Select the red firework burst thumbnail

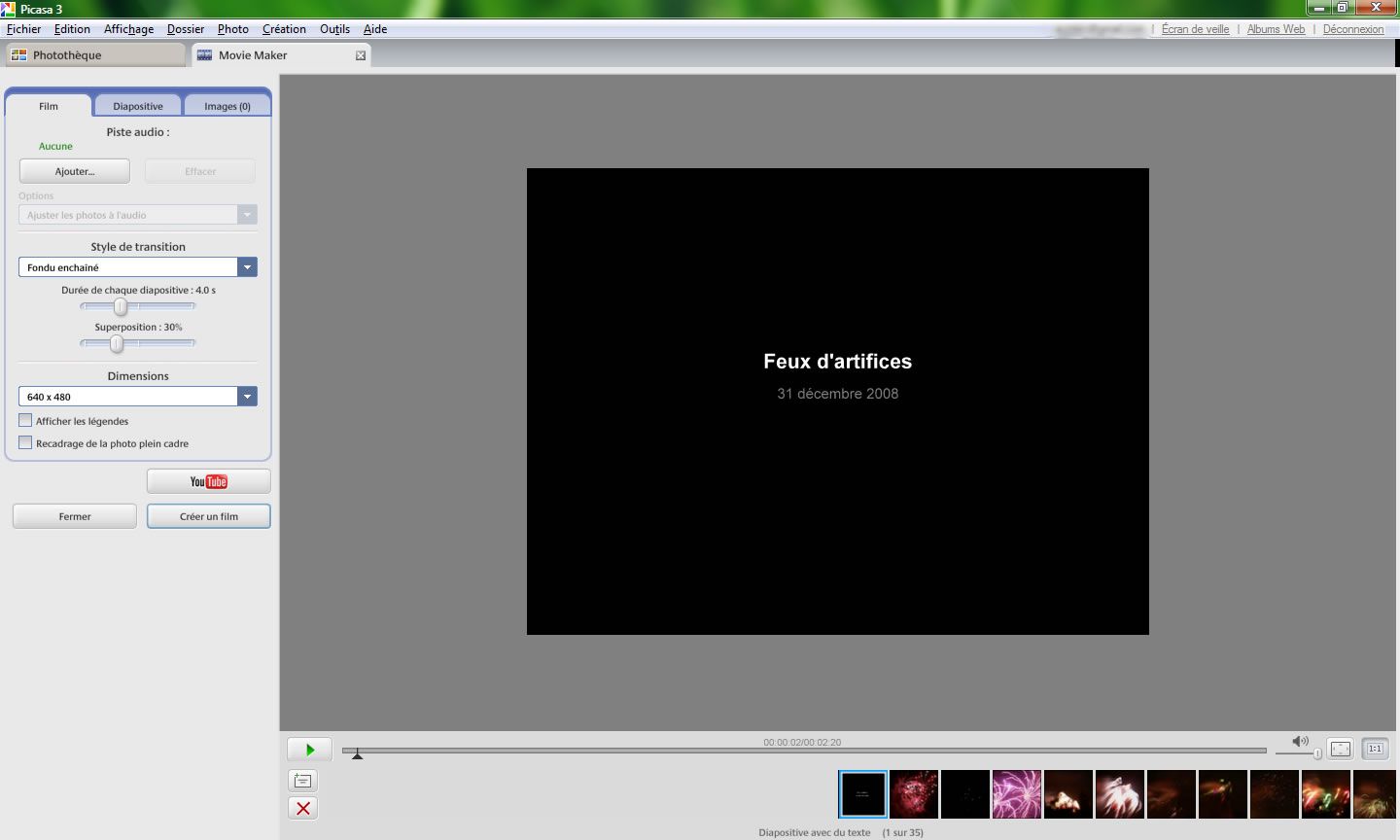tap(914, 794)
